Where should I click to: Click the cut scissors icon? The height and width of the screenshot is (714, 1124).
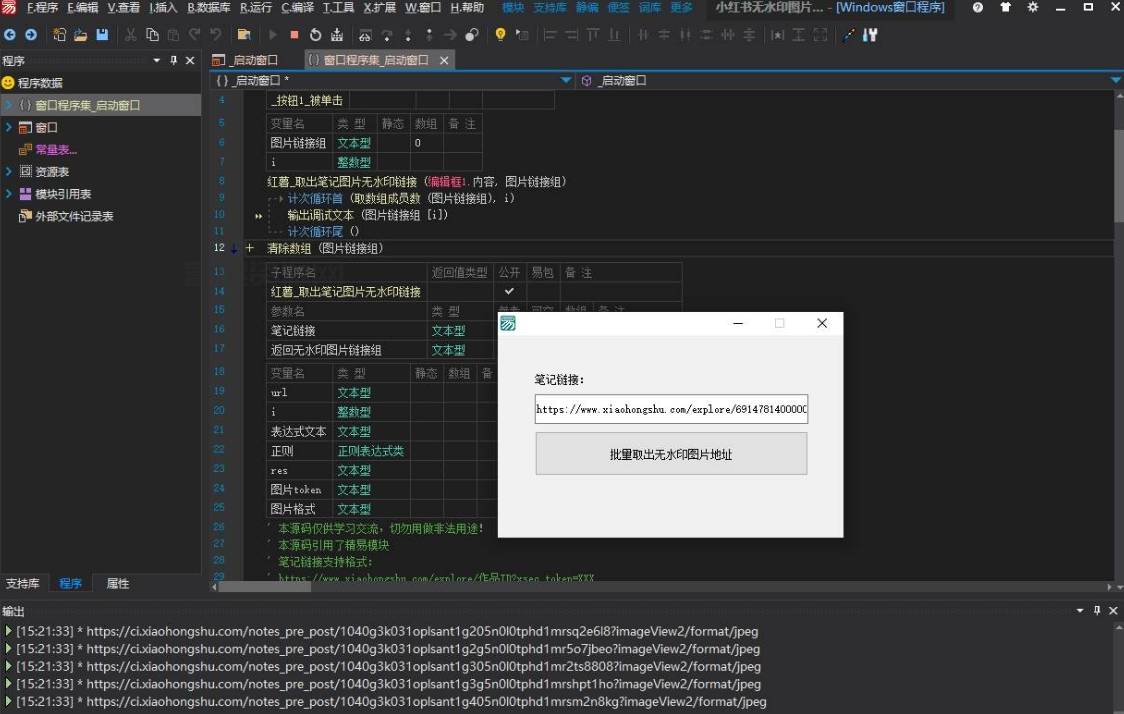pyautogui.click(x=130, y=34)
